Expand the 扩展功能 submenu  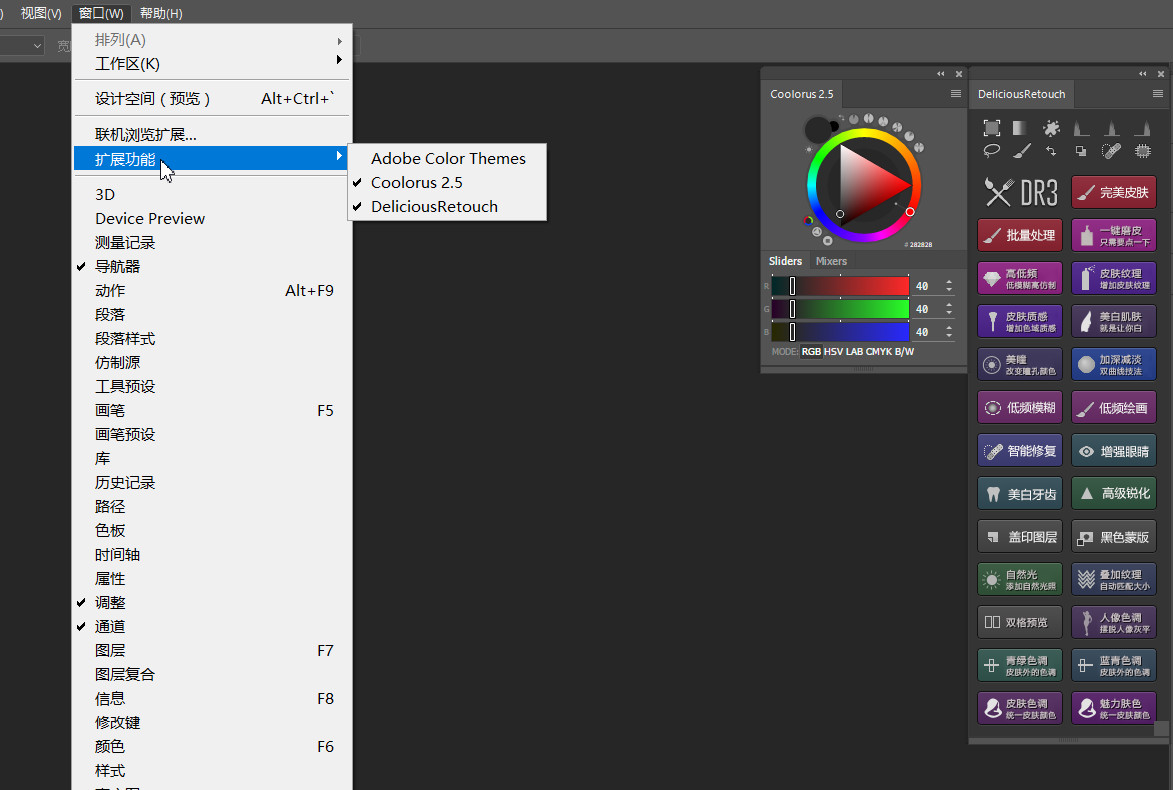pyautogui.click(x=212, y=159)
